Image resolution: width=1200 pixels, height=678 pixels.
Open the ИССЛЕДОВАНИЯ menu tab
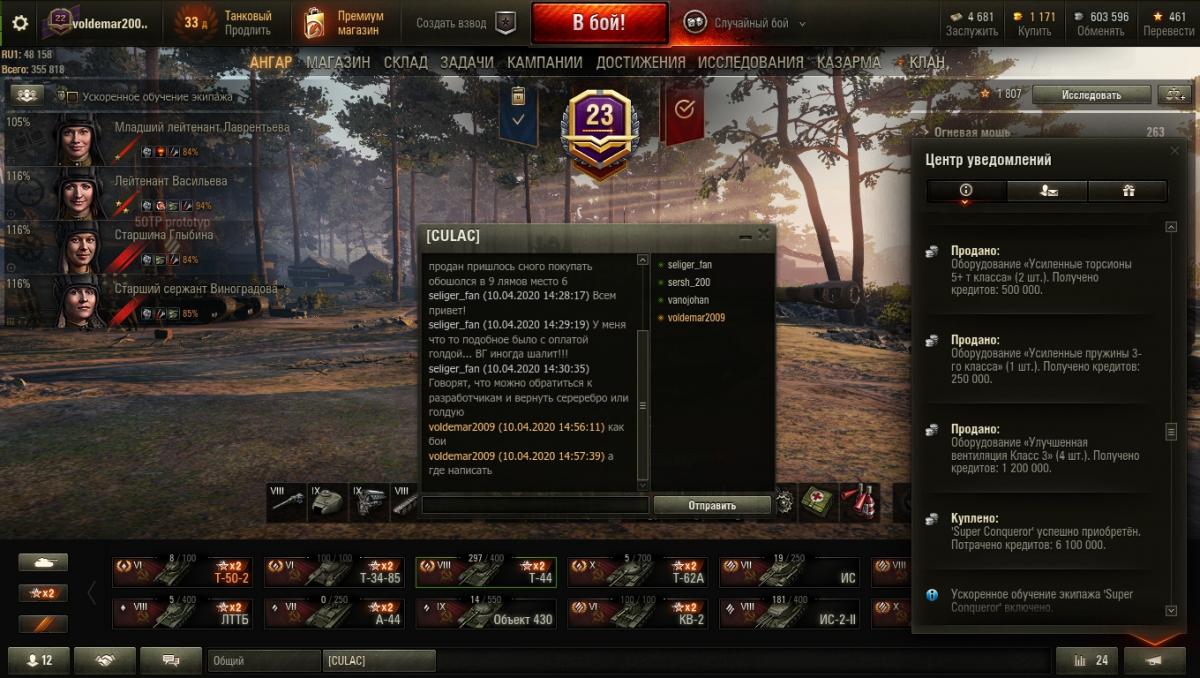tap(750, 62)
